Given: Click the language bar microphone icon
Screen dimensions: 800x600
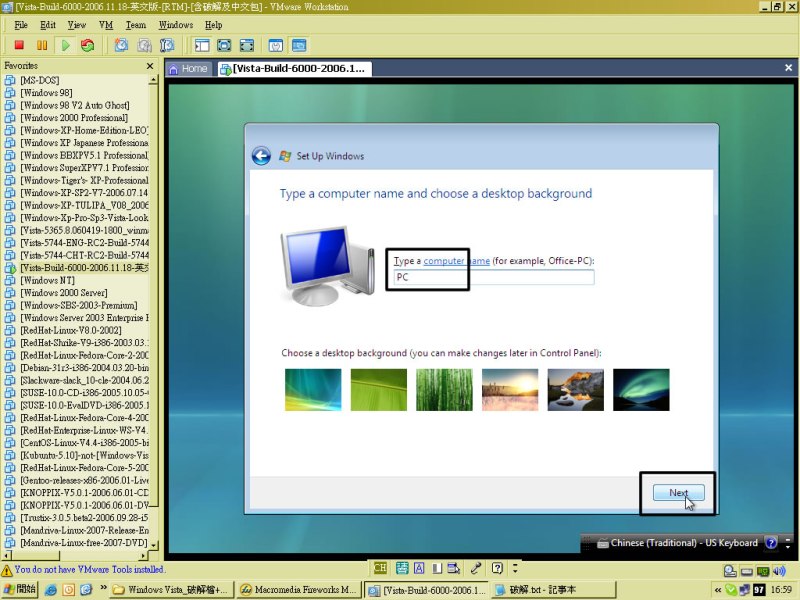Looking at the screenshot, I should click(x=476, y=568).
